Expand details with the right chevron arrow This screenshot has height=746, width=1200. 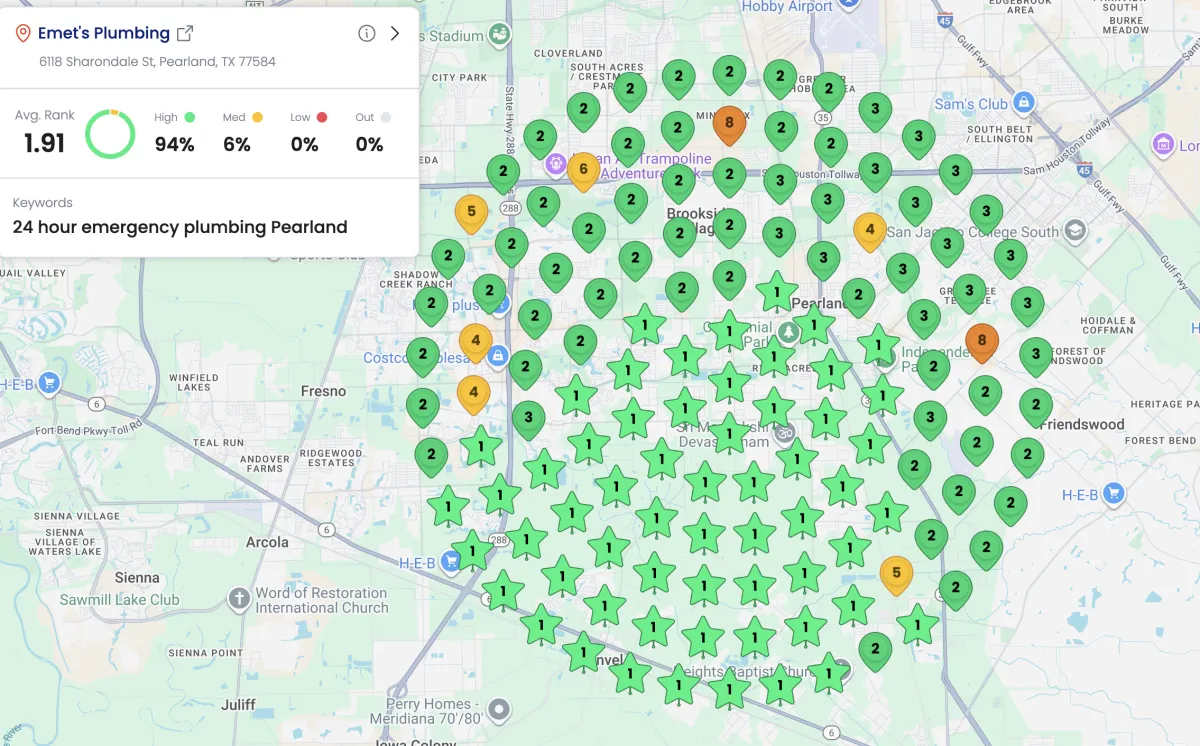coord(395,33)
